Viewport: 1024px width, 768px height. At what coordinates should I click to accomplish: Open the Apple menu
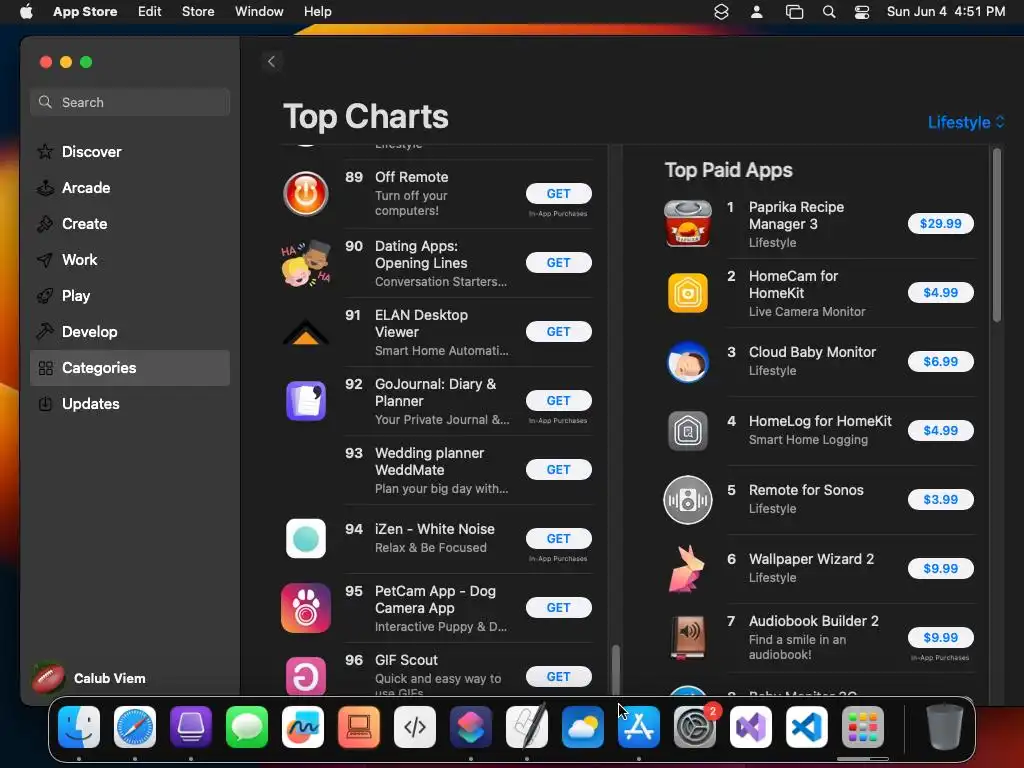[x=26, y=12]
